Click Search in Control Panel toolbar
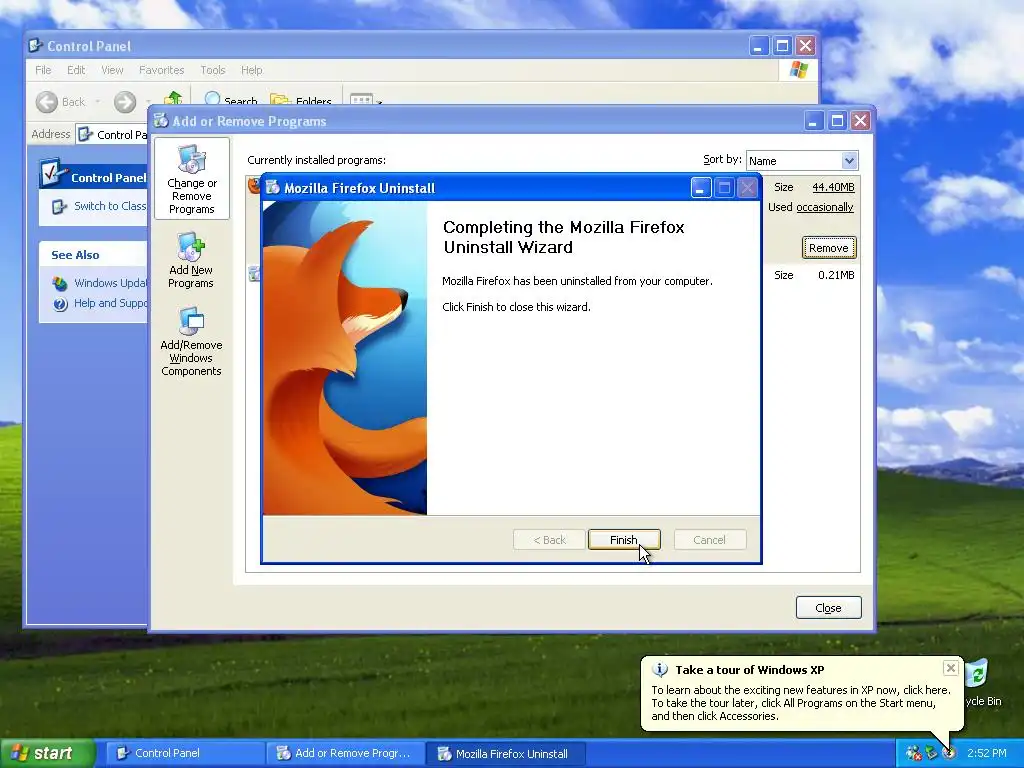 231,100
